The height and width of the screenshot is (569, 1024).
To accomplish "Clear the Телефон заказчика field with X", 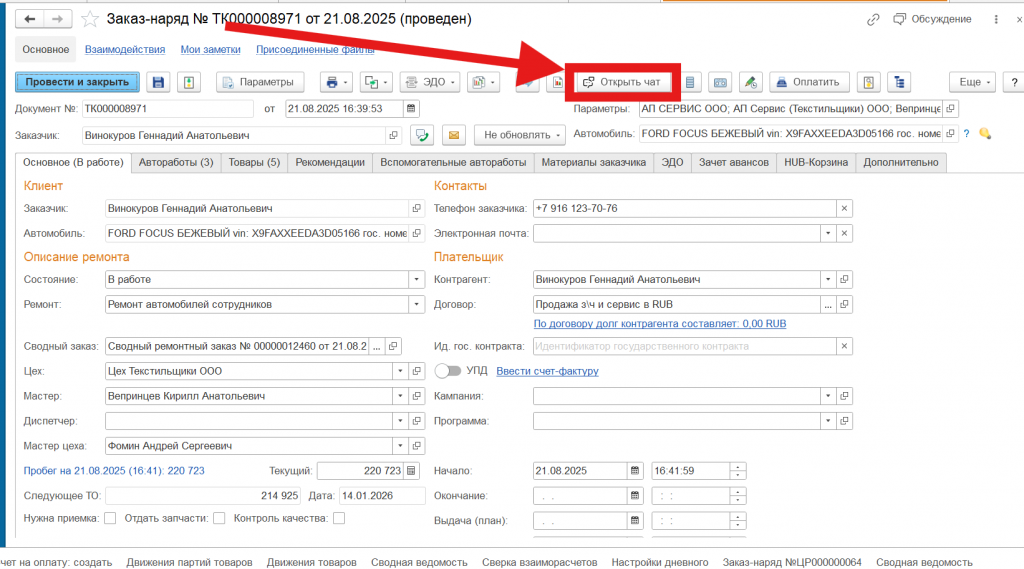I will pos(844,208).
